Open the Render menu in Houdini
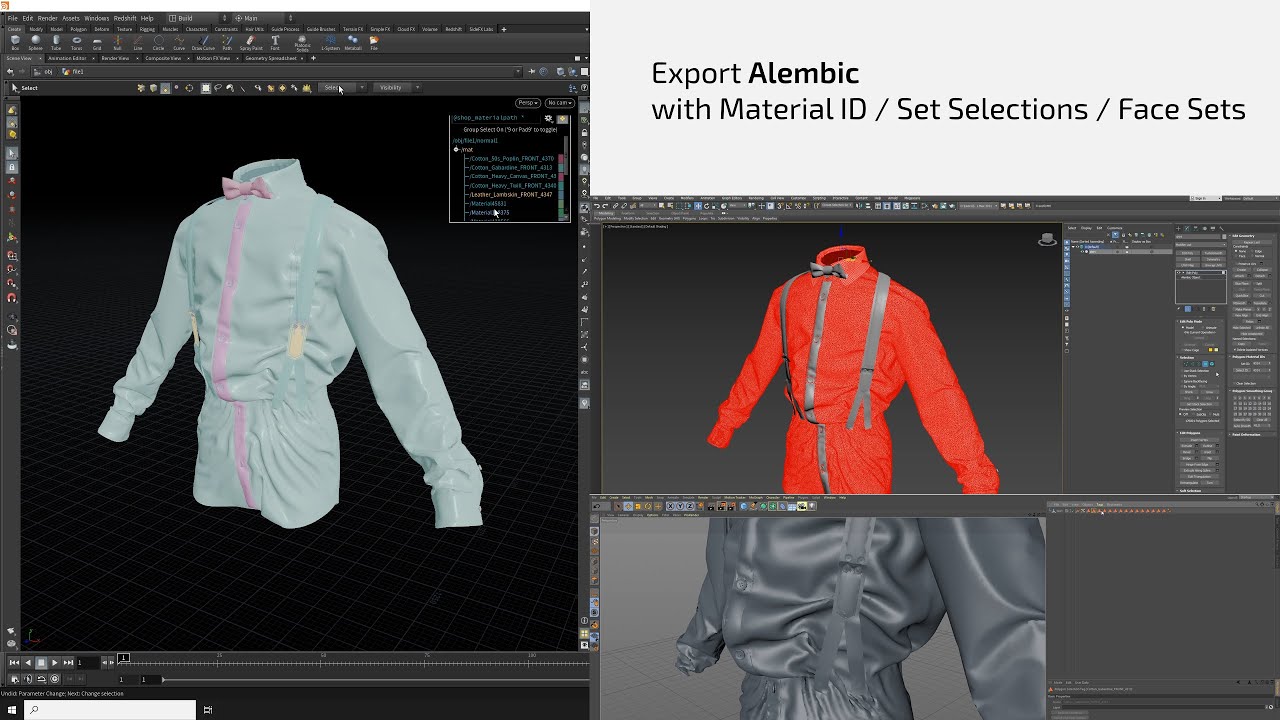 (x=47, y=18)
